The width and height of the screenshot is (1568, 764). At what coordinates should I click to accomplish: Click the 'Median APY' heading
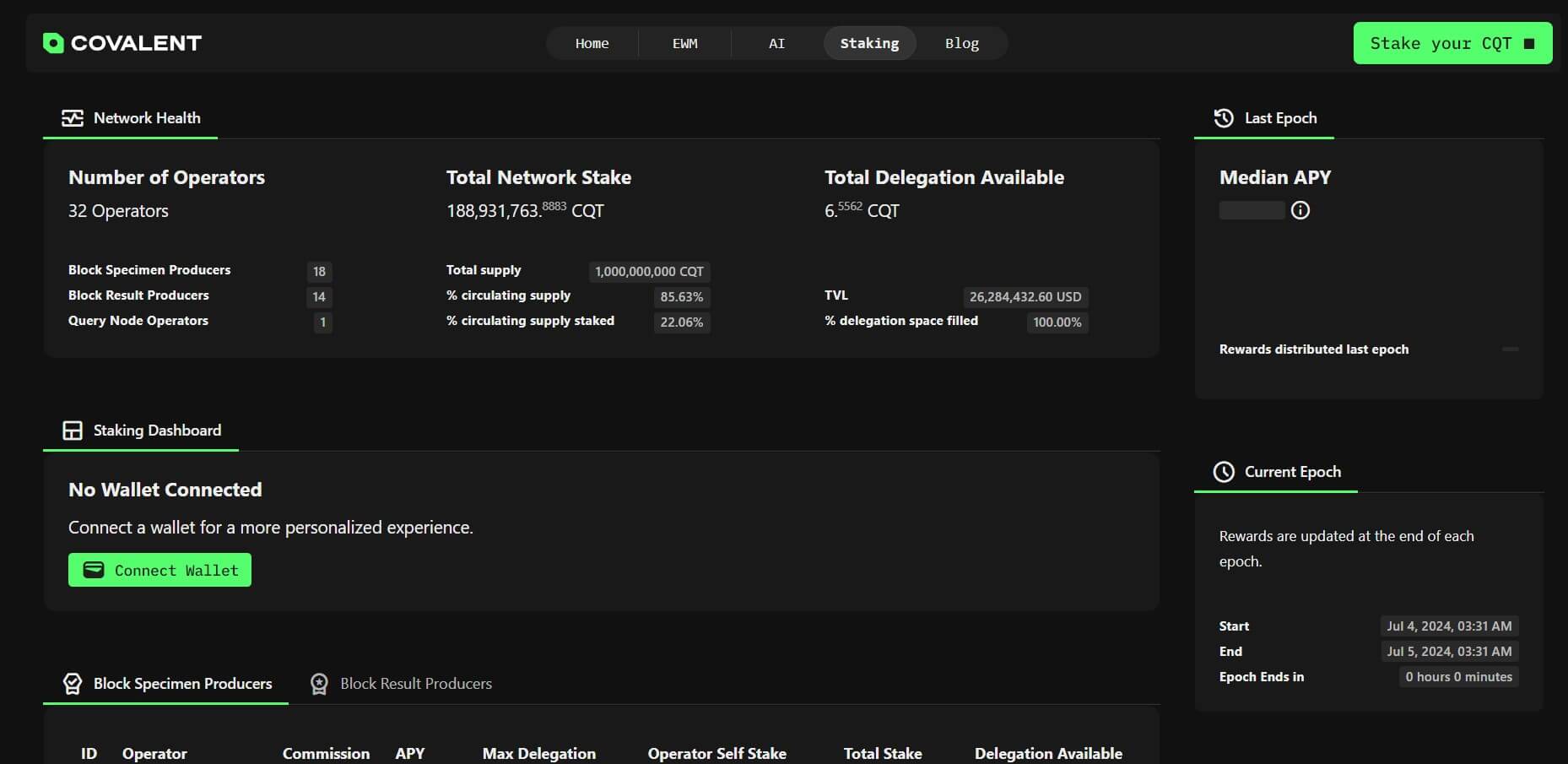(1275, 177)
